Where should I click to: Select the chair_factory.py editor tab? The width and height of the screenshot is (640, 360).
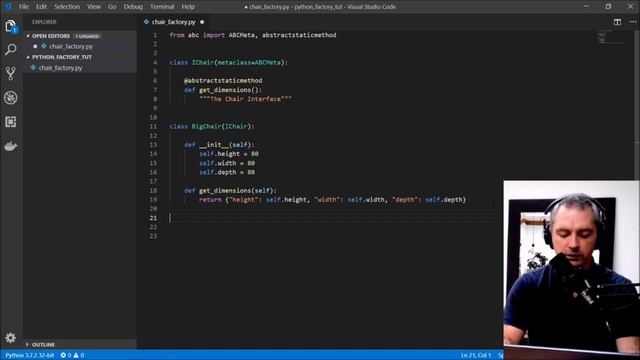[173, 22]
